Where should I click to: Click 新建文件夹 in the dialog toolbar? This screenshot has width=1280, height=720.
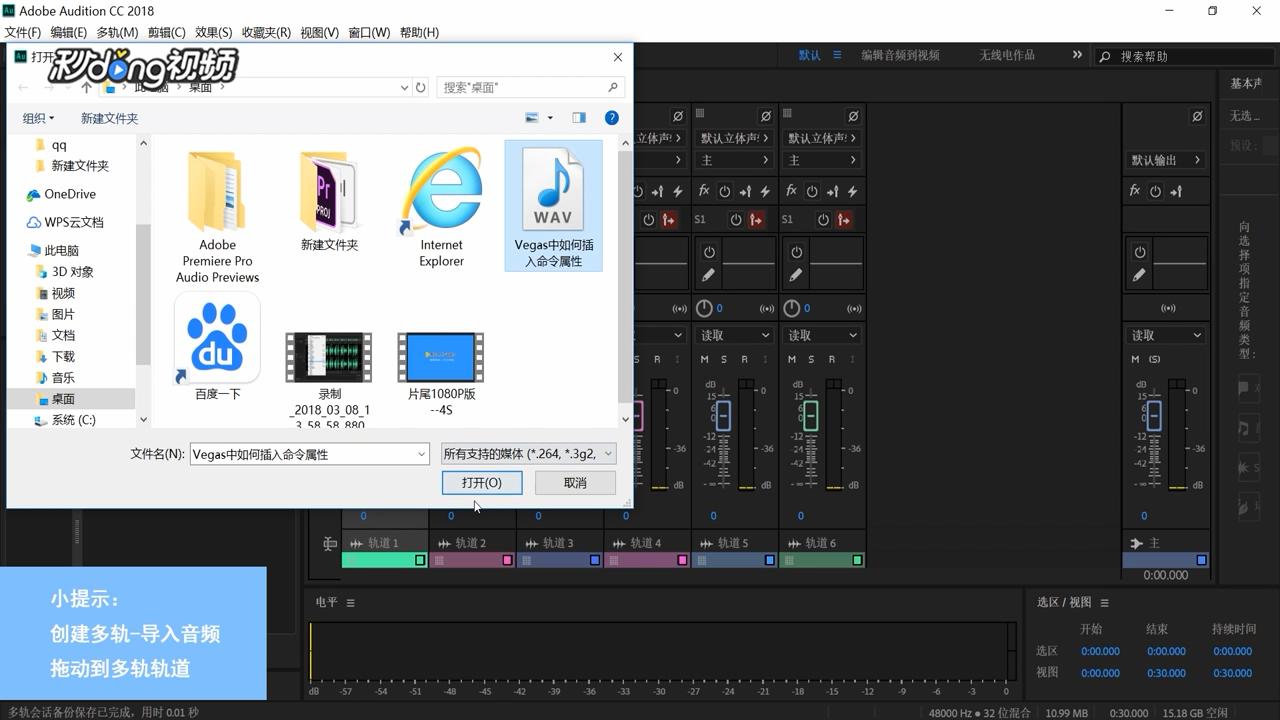tap(109, 118)
